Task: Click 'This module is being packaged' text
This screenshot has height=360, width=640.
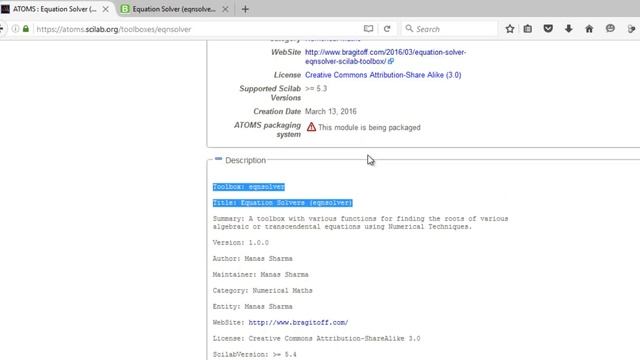Action: point(369,127)
